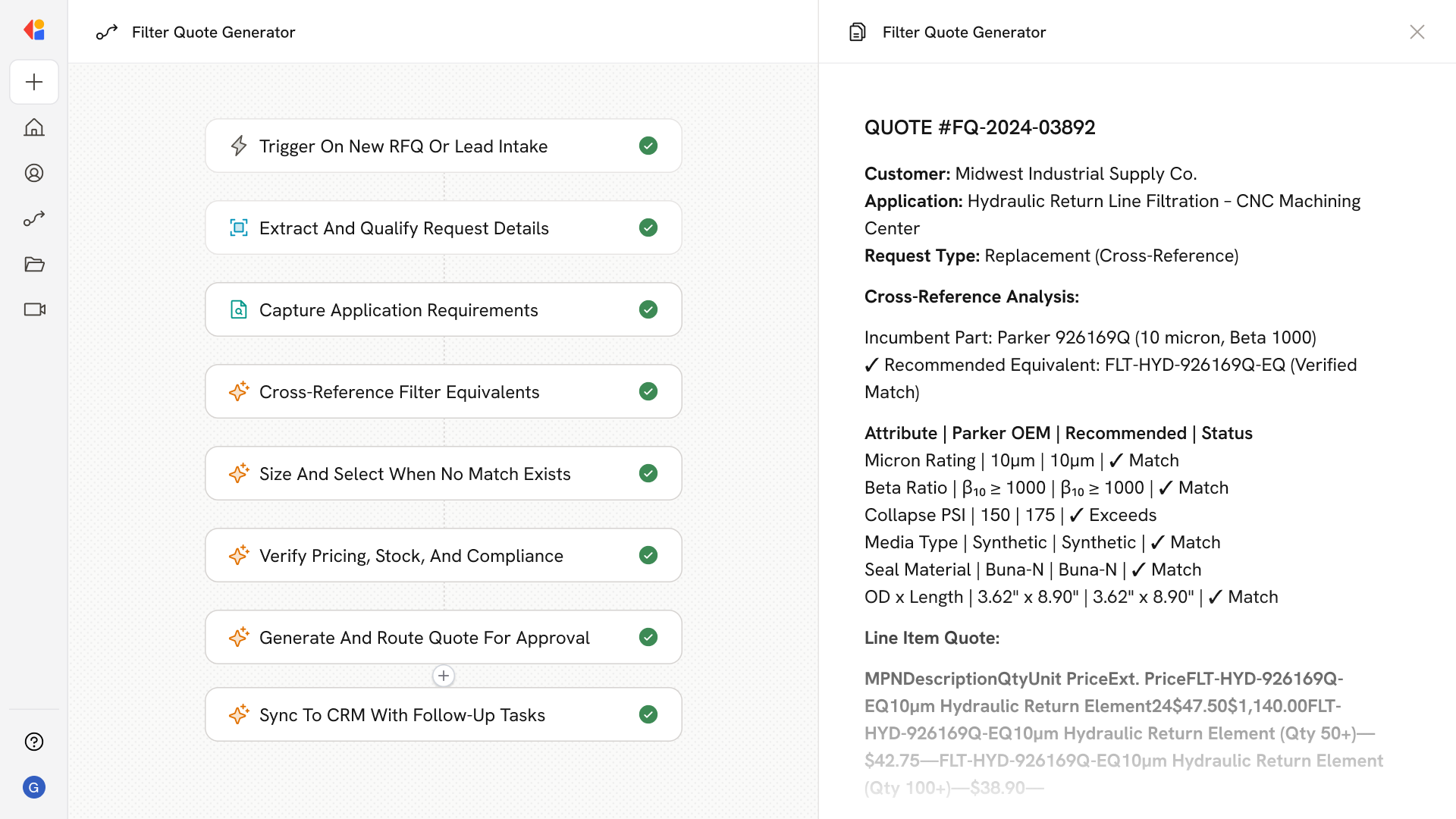Click green check on Capture Application Requirements
Viewport: 1456px width, 819px height.
click(648, 309)
